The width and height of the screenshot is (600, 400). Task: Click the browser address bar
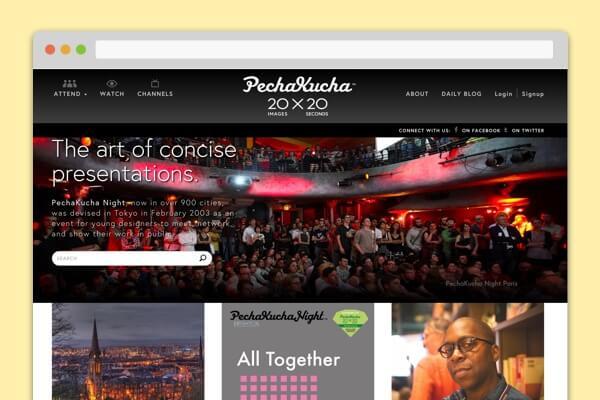[x=324, y=49]
